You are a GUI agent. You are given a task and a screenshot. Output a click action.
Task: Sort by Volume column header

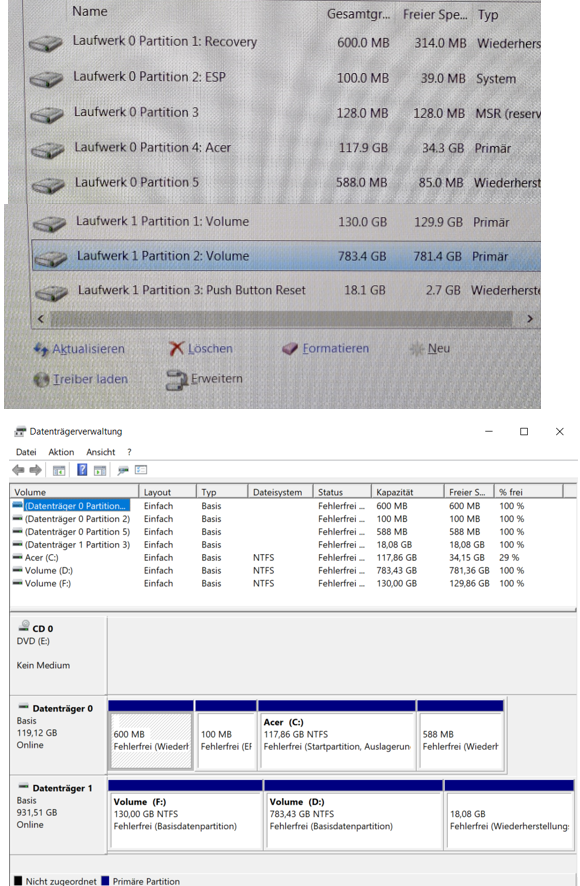(74, 492)
